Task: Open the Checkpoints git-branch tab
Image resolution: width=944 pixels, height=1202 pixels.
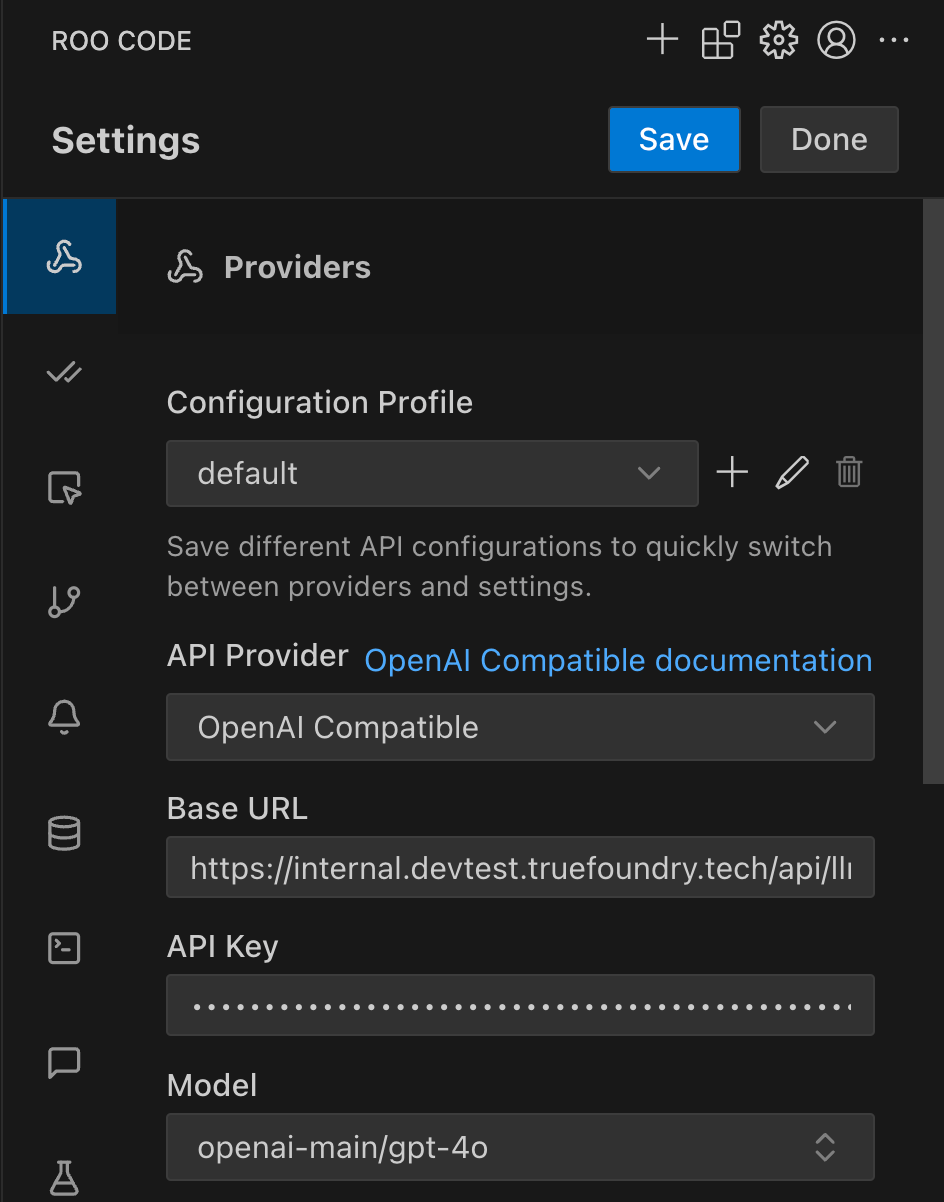Action: tap(64, 602)
